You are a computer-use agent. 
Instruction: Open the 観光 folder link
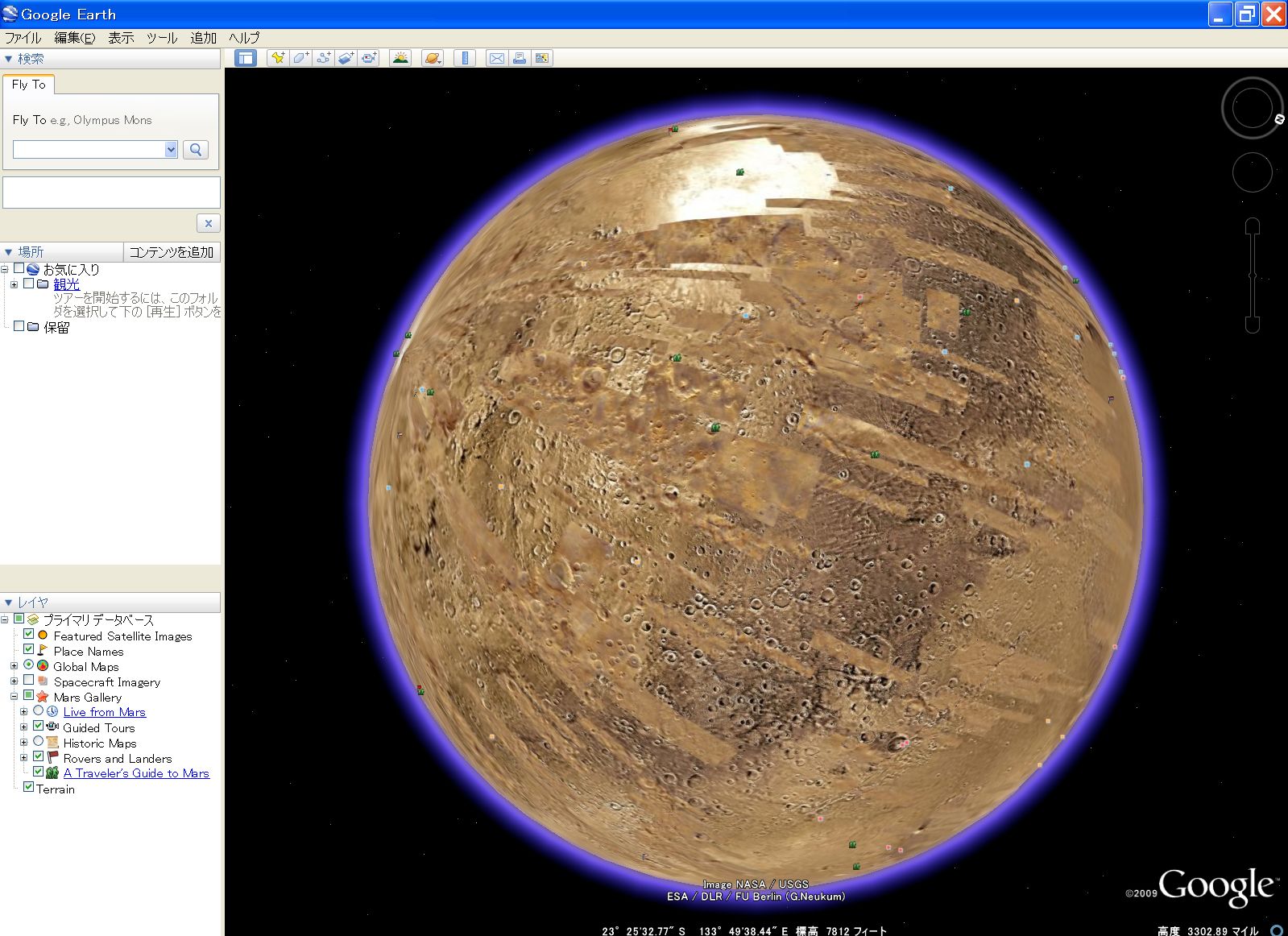67,284
